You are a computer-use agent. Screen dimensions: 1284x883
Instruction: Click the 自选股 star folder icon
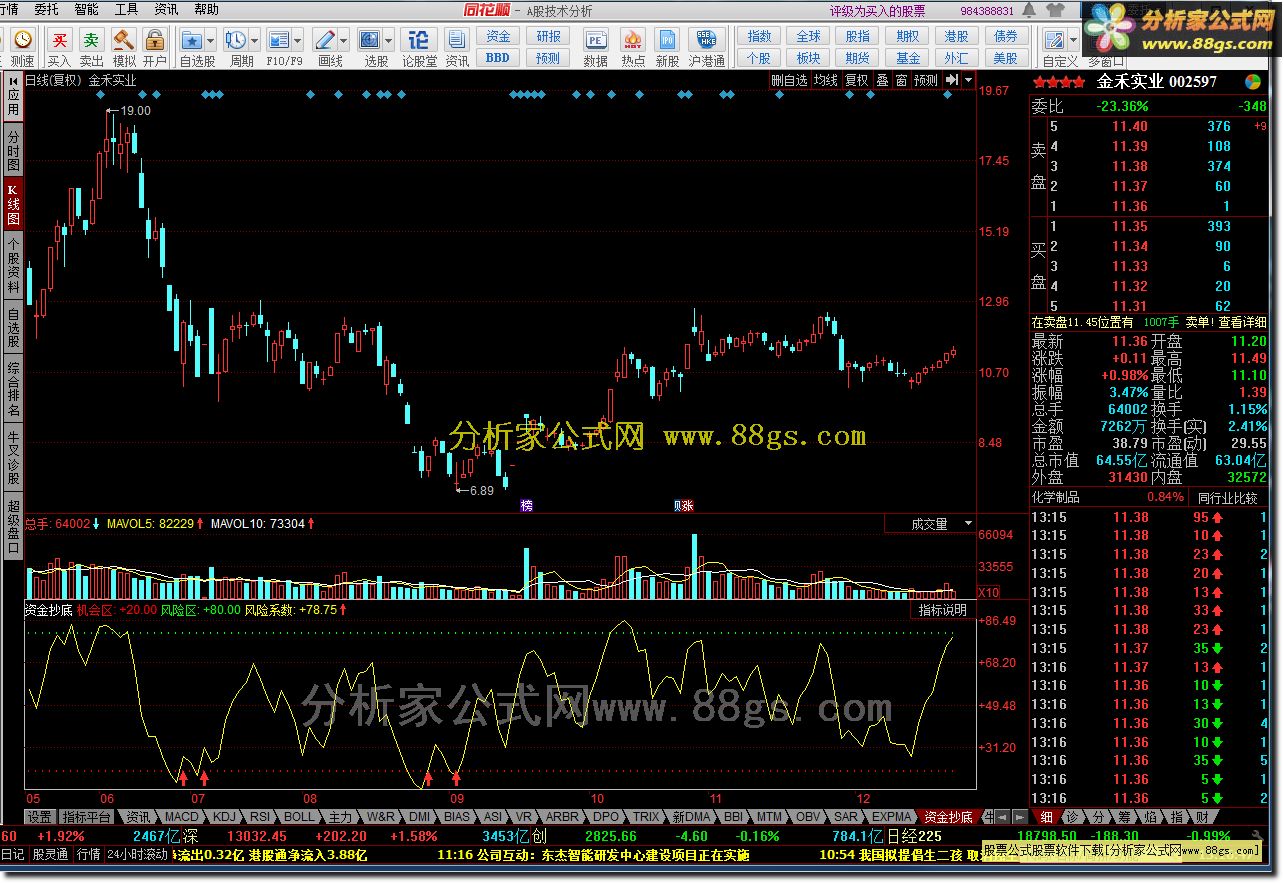tap(192, 40)
